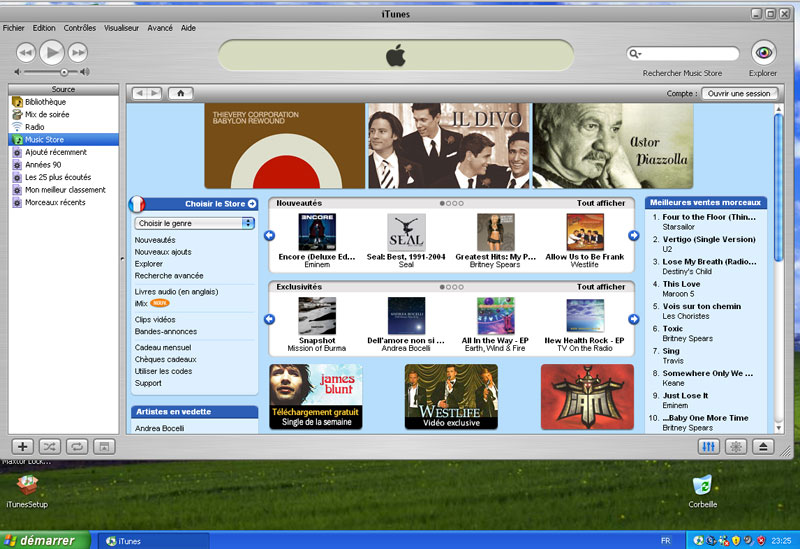Screen dimensions: 800x549
Task: Click the Play button
Action: pyautogui.click(x=52, y=53)
